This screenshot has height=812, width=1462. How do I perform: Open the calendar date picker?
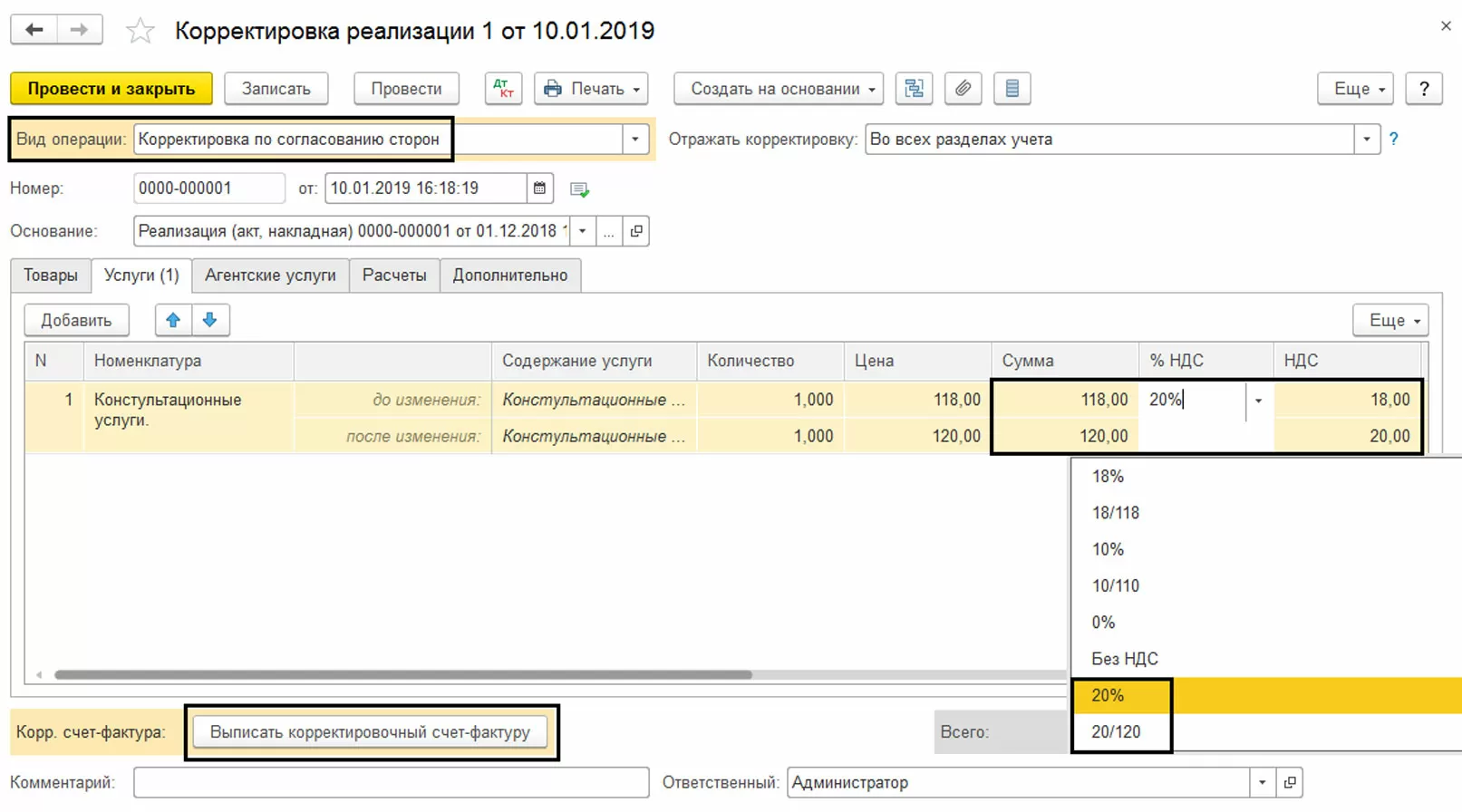539,188
